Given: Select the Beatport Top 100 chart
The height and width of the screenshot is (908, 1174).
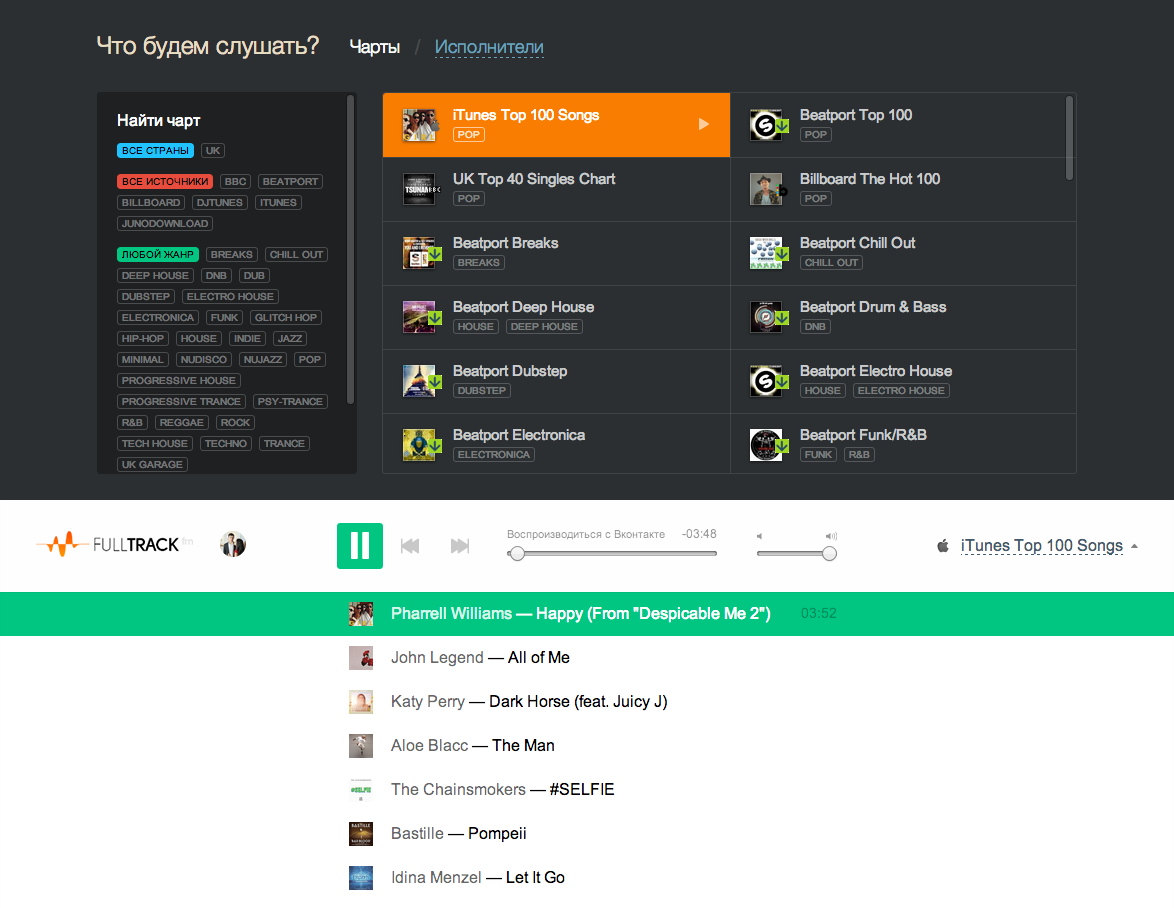Looking at the screenshot, I should click(903, 125).
